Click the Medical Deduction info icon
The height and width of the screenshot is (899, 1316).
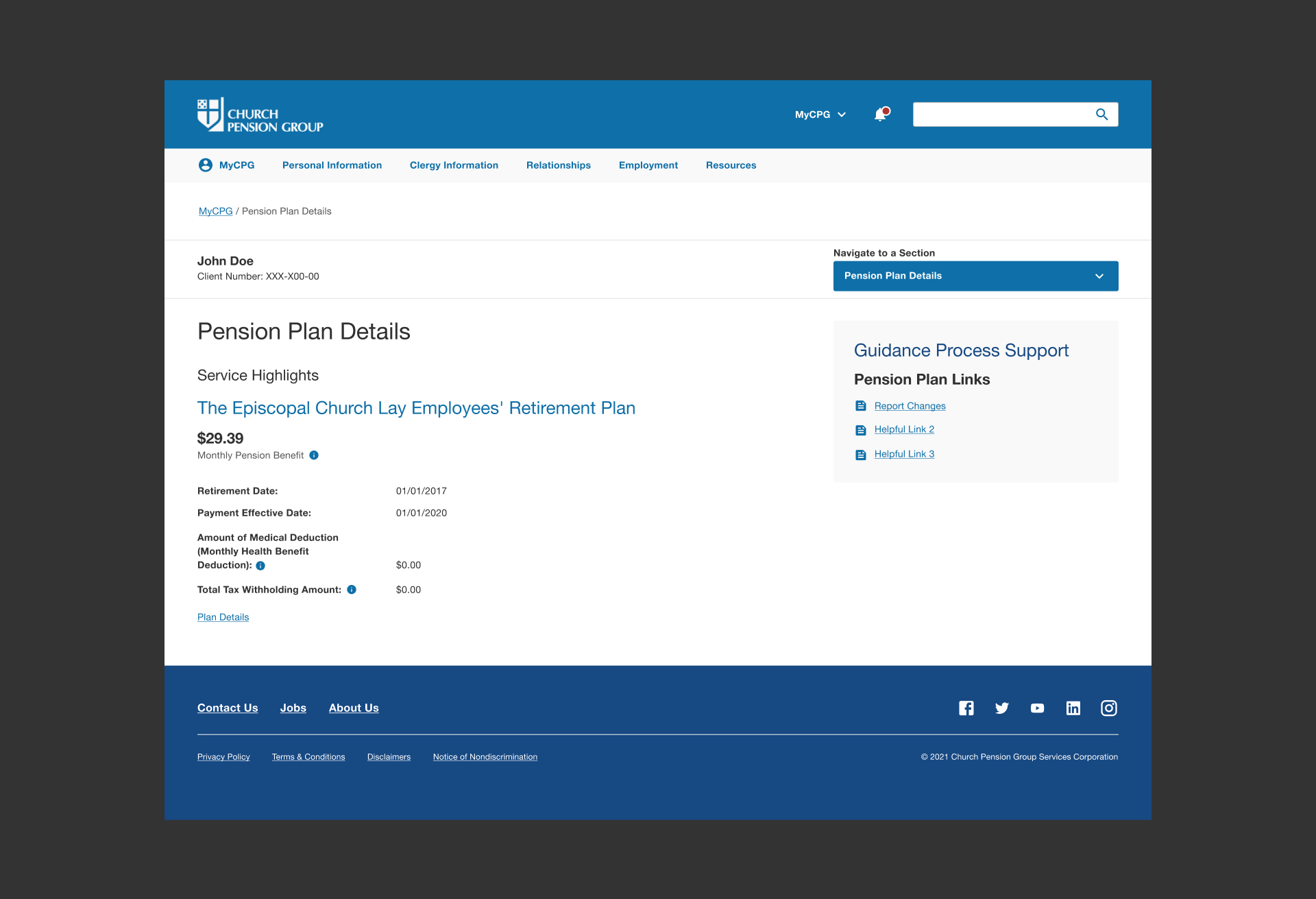[x=260, y=566]
